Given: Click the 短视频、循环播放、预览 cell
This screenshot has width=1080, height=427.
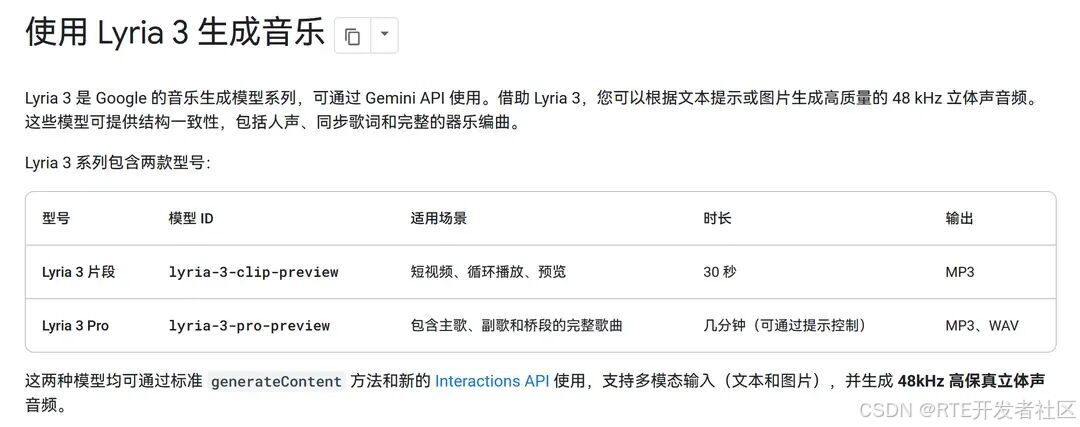Looking at the screenshot, I should tap(488, 272).
